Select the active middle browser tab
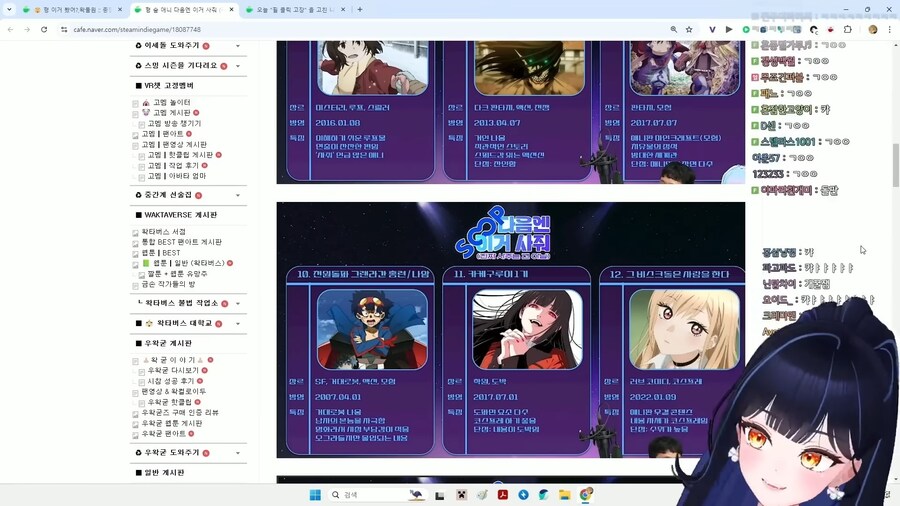The height and width of the screenshot is (506, 900). (184, 9)
